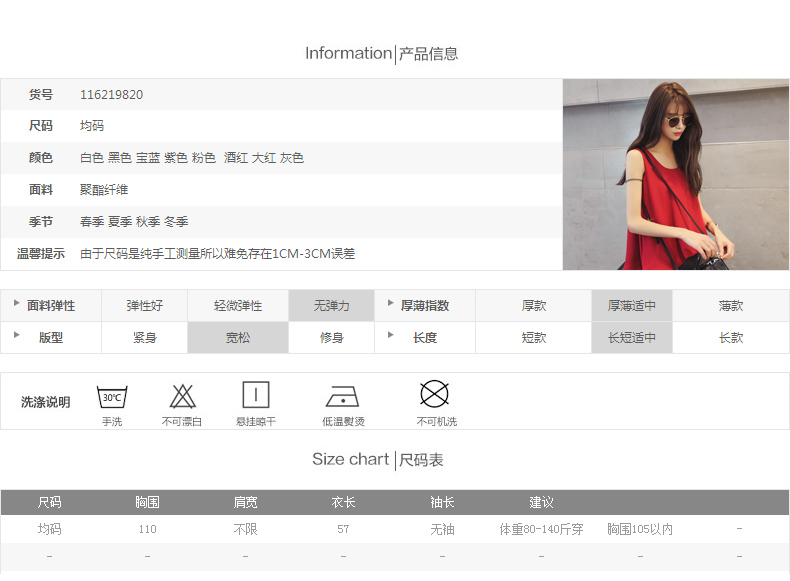Click the 30°C hand wash icon
This screenshot has height=581, width=790.
coord(111,396)
